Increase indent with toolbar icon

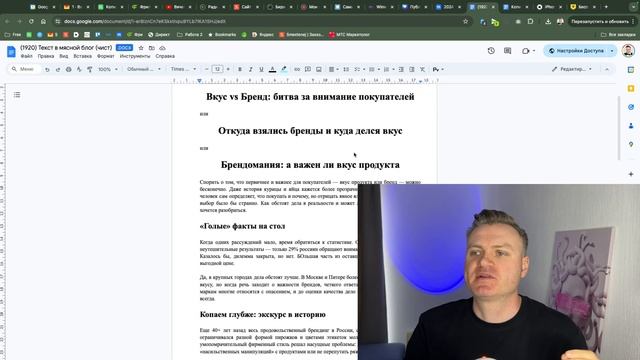click(412, 69)
